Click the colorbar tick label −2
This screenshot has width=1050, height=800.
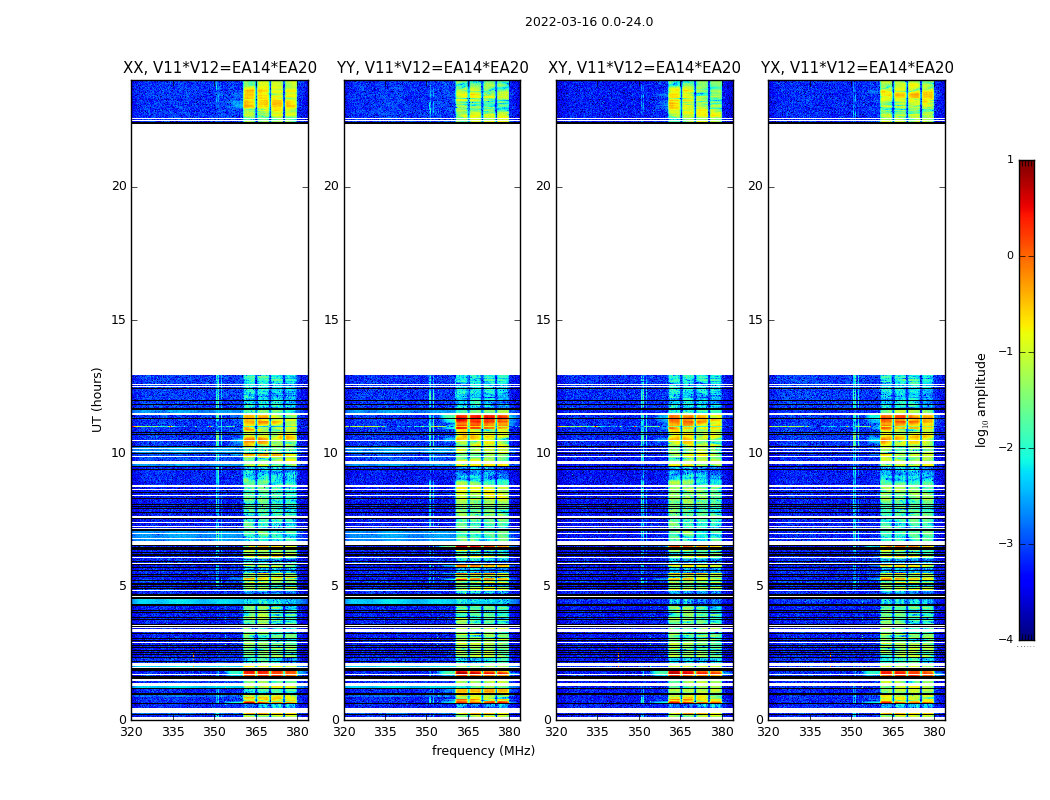click(1006, 448)
